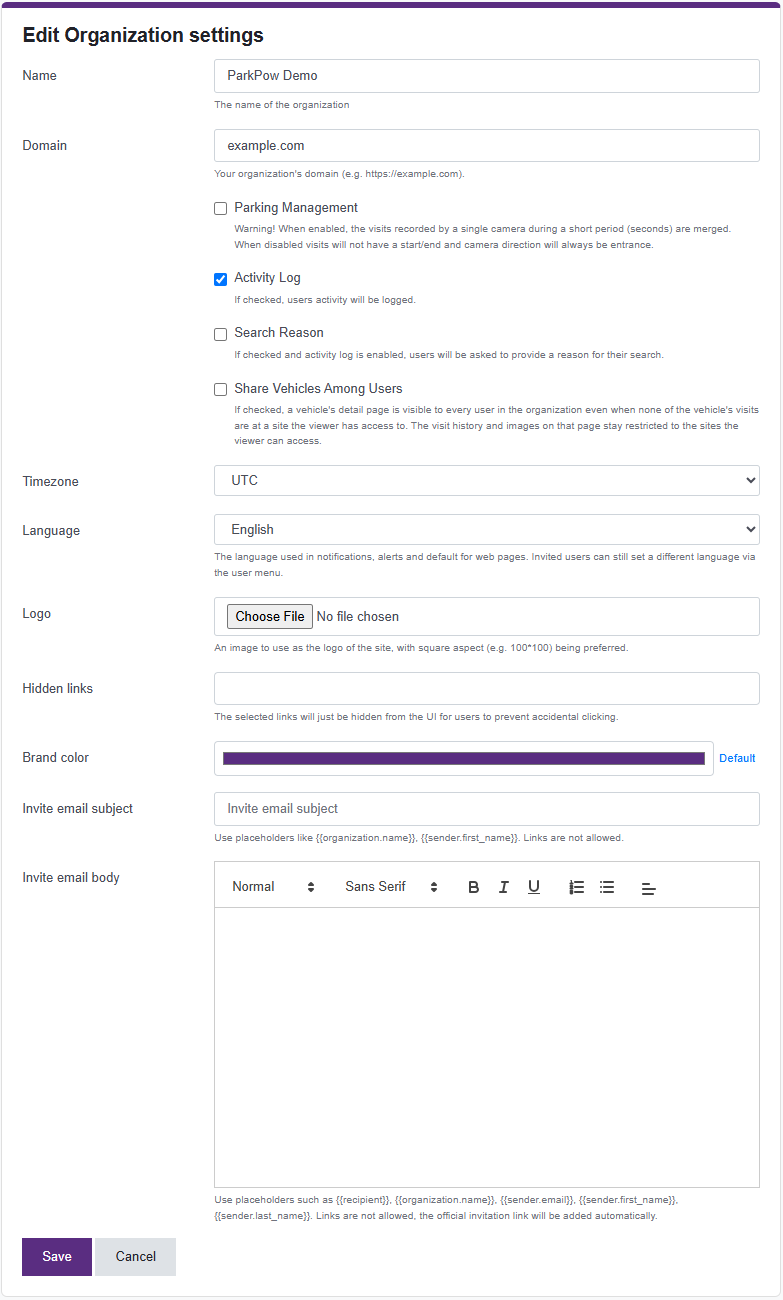
Task: Focus the Invite email subject field
Action: pos(487,808)
